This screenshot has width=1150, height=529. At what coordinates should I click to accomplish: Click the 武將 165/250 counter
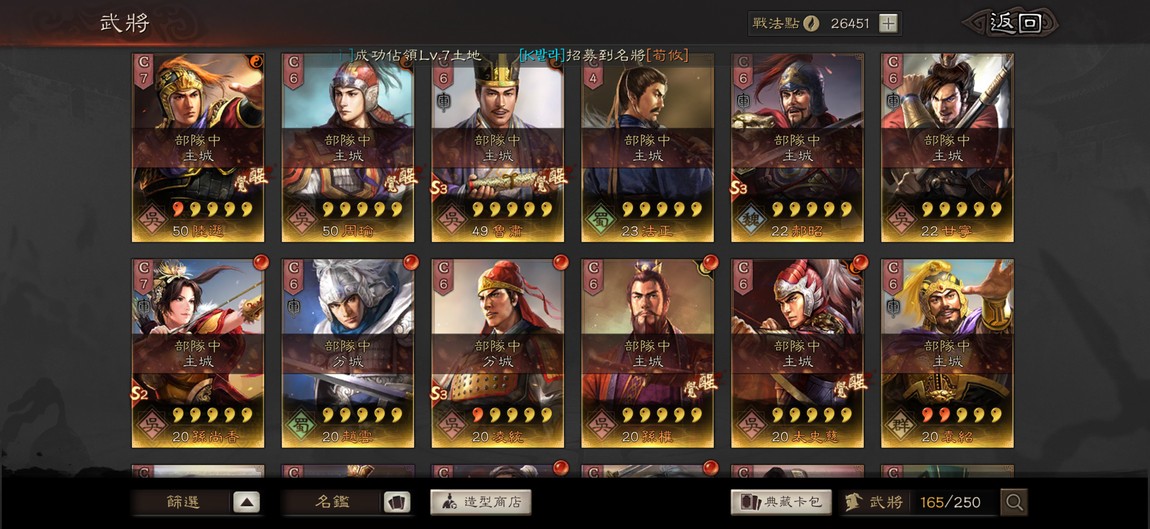point(919,502)
